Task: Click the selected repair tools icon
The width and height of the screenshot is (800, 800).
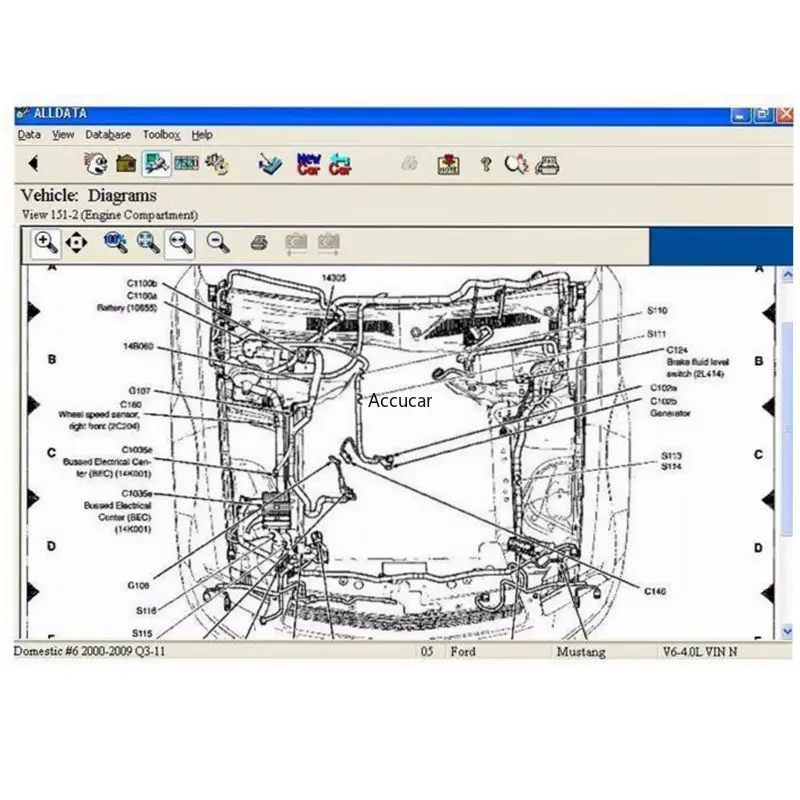Action: 156,164
